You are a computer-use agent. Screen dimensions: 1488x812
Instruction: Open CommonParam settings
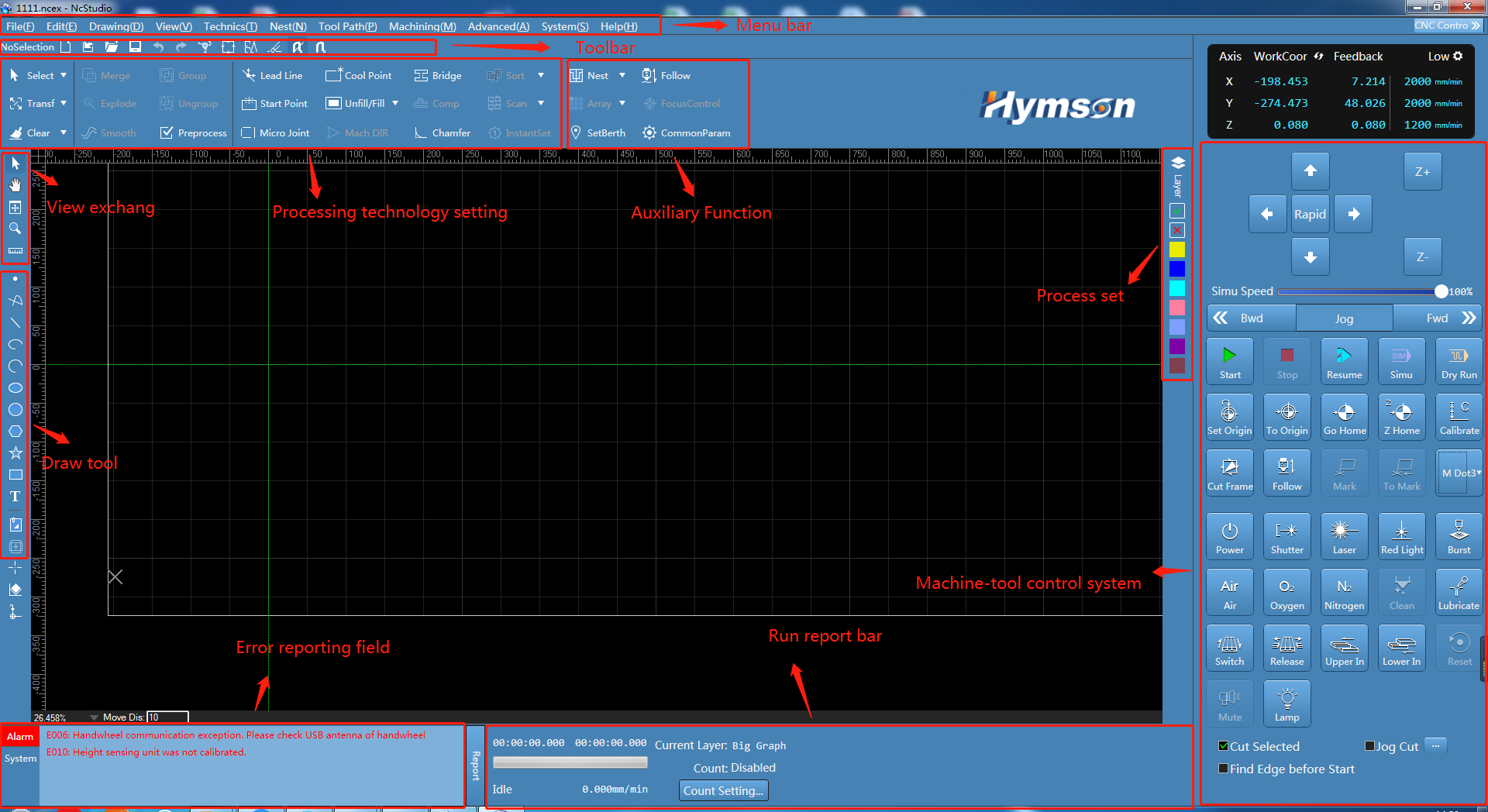click(x=687, y=132)
